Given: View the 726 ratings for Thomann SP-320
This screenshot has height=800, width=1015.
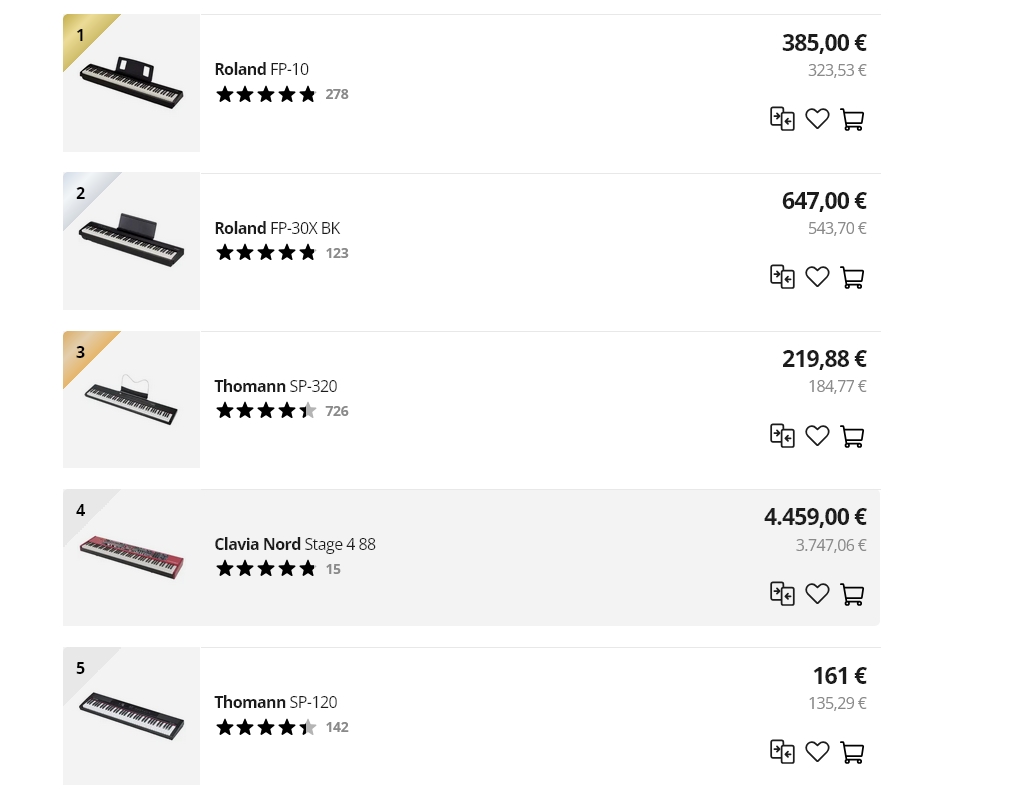Looking at the screenshot, I should (x=337, y=411).
